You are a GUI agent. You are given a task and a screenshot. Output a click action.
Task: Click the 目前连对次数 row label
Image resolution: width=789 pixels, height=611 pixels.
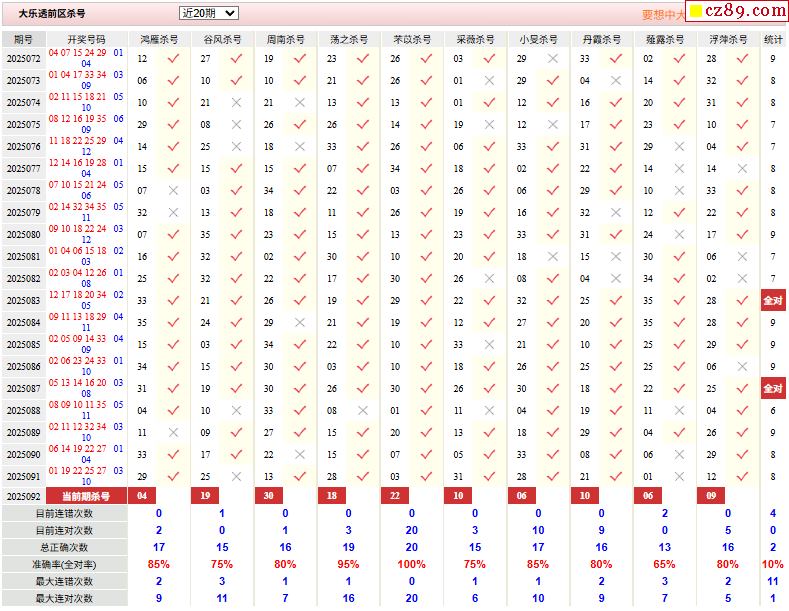(x=64, y=530)
